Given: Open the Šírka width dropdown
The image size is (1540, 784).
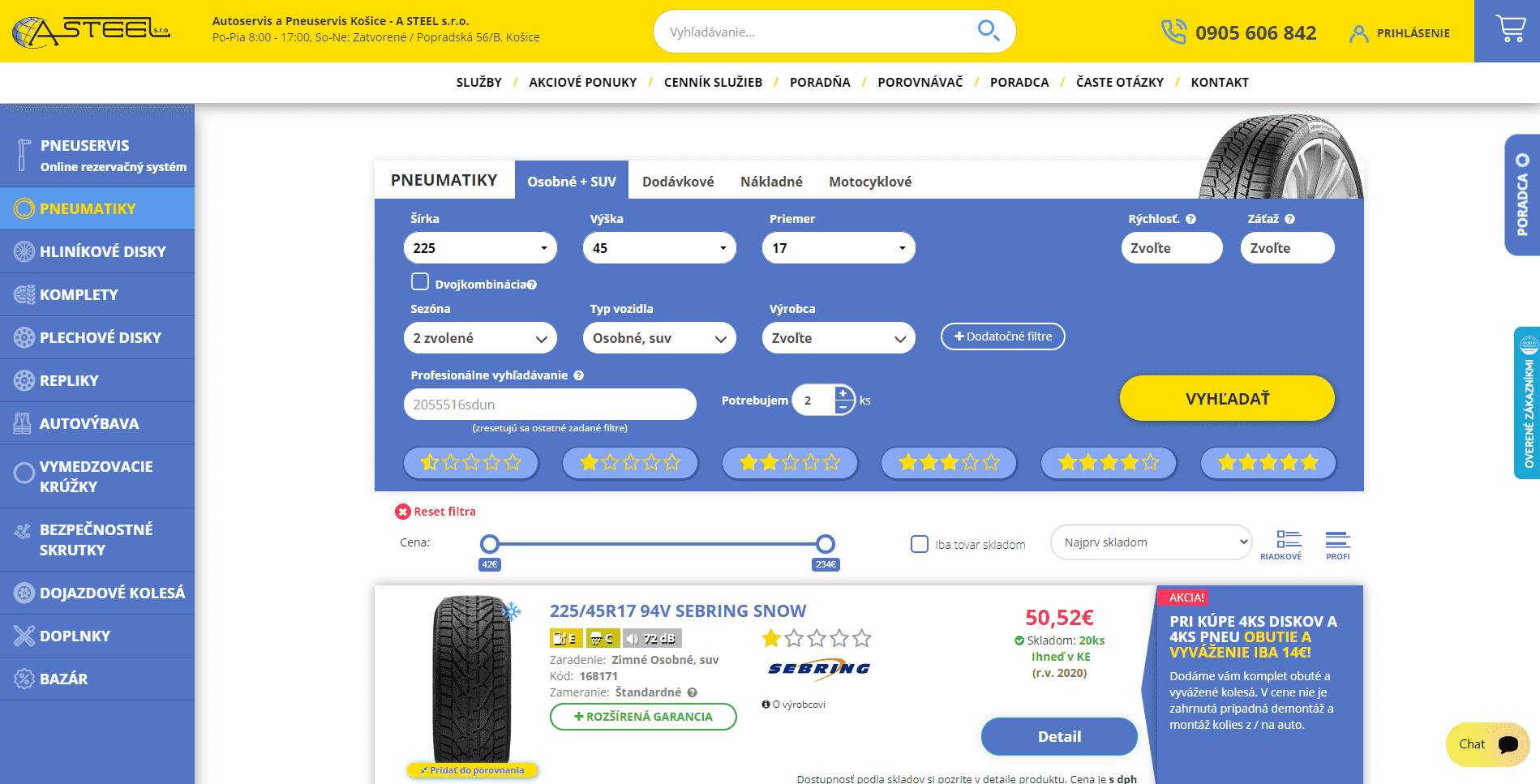Looking at the screenshot, I should 479,248.
